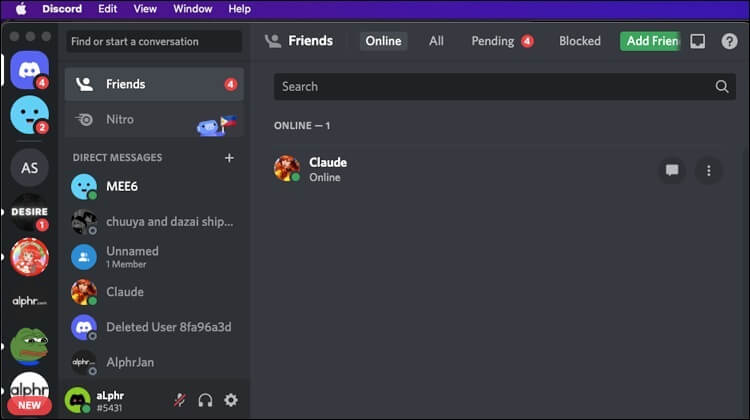Open more options for Claude

click(708, 170)
